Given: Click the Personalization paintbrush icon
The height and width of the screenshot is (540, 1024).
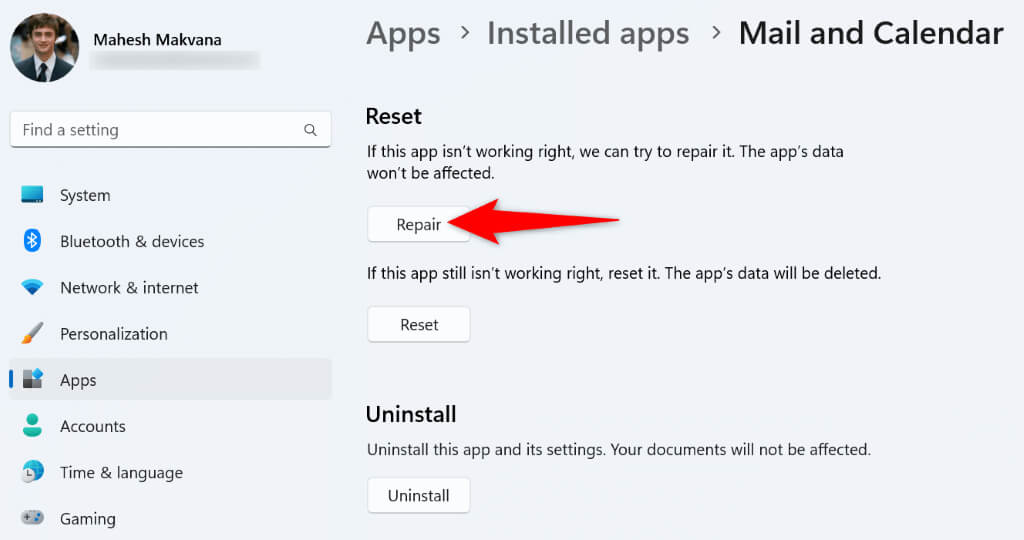Looking at the screenshot, I should [32, 333].
